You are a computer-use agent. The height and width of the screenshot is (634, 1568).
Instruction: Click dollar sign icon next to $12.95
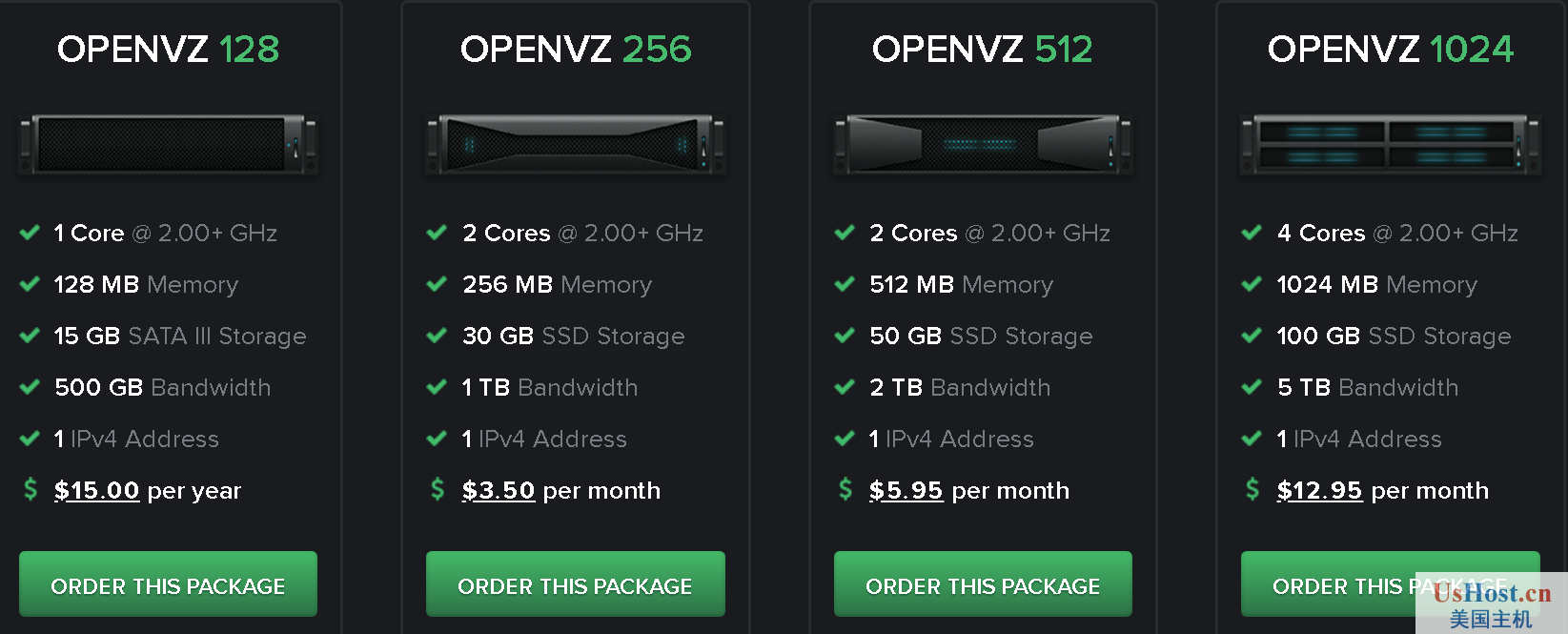coord(1252,489)
